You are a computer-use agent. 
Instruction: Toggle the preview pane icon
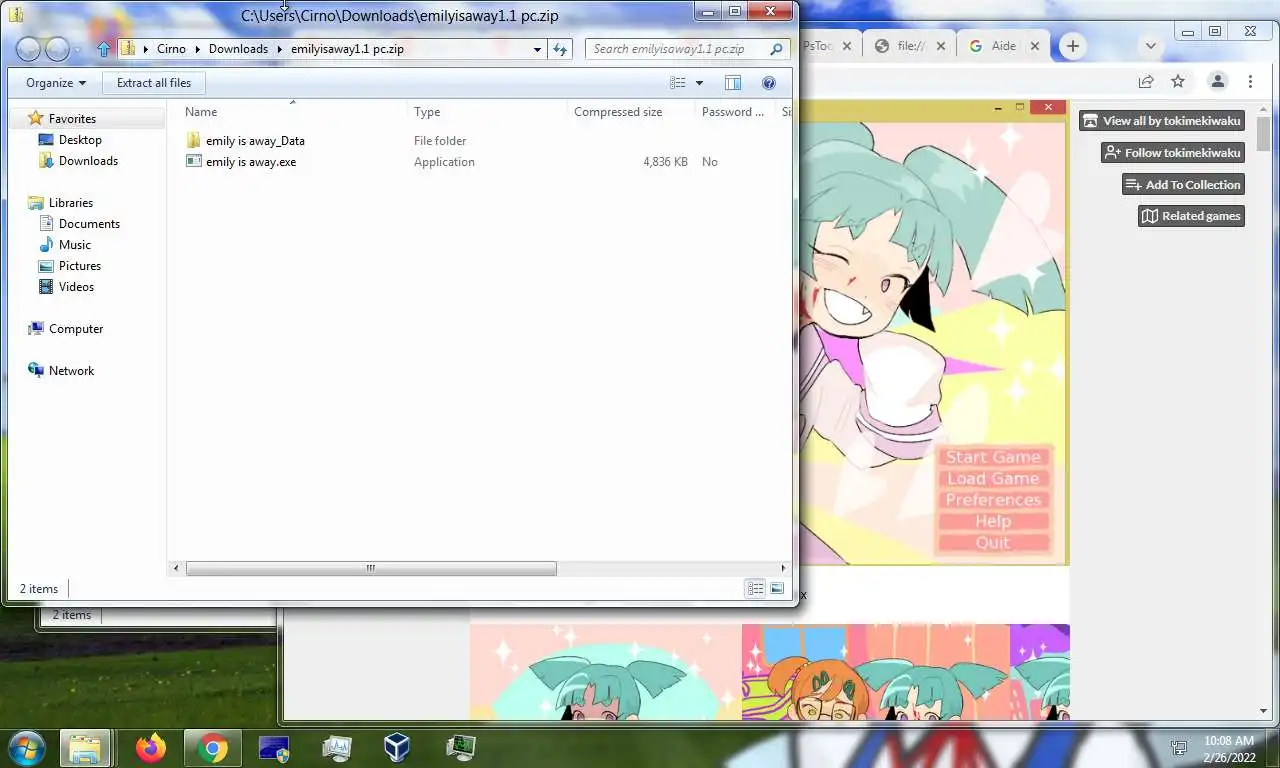click(733, 83)
